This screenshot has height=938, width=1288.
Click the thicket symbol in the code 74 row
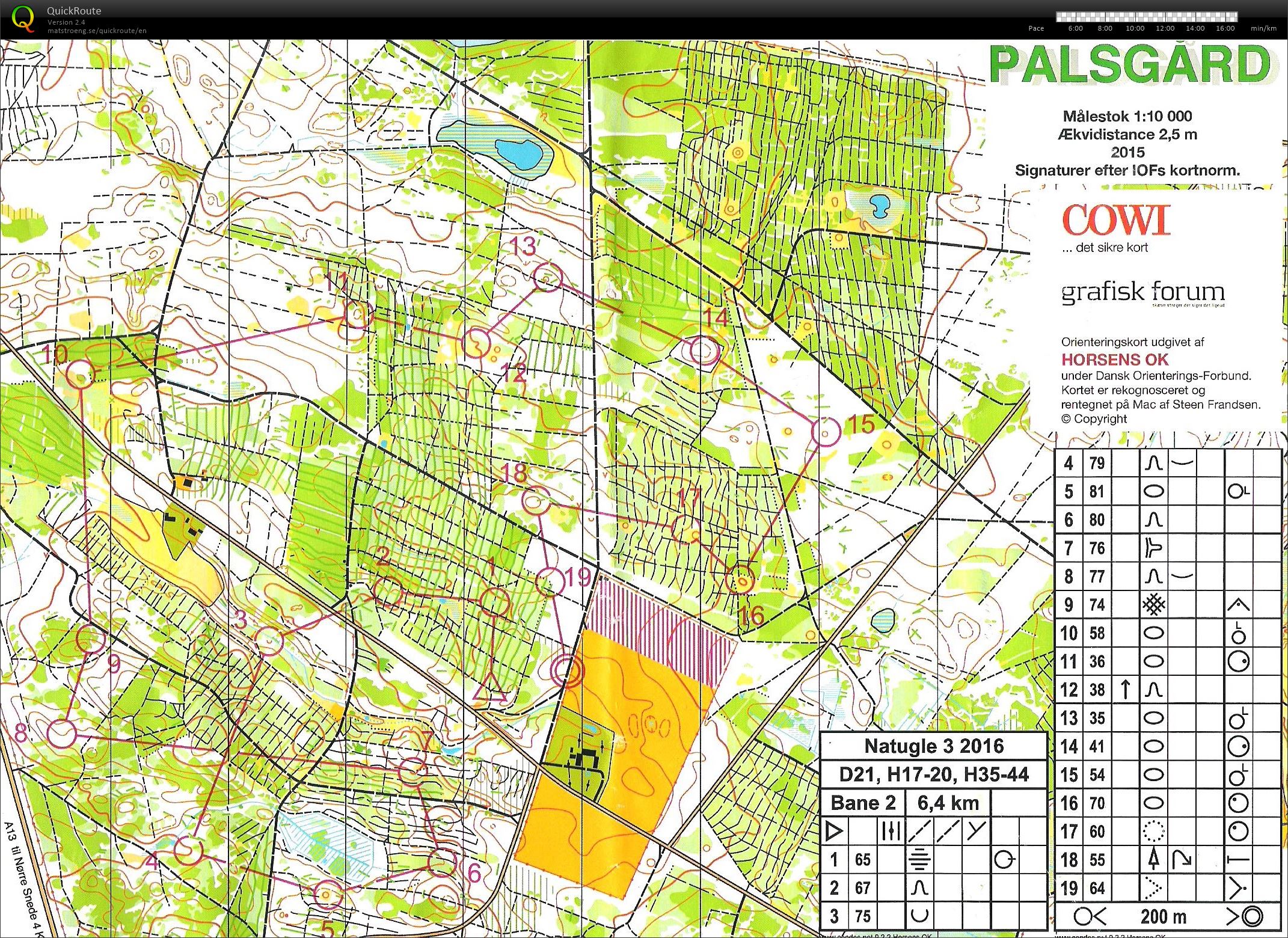[1153, 604]
